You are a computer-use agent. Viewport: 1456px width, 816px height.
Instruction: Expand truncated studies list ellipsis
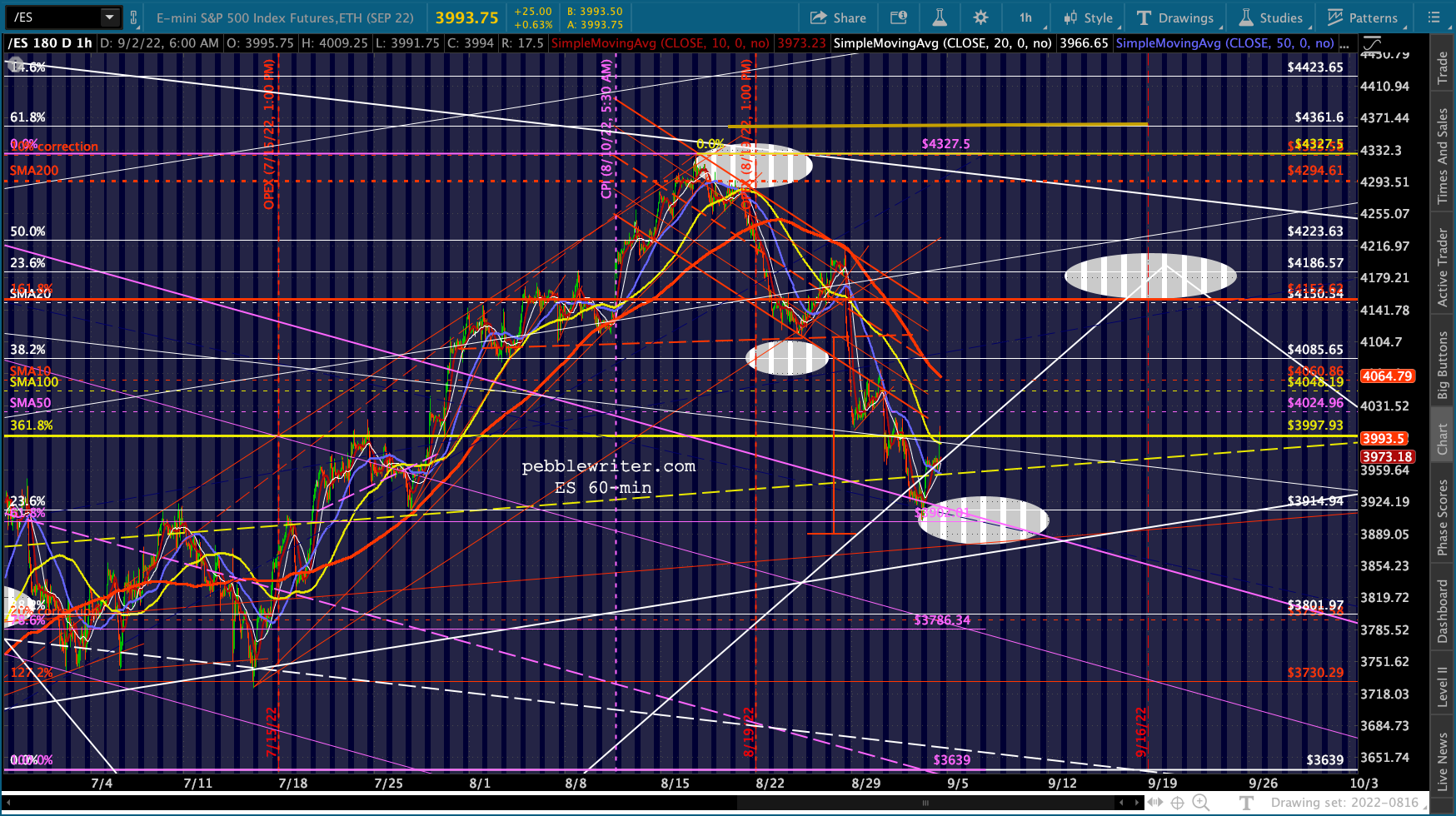[1345, 43]
